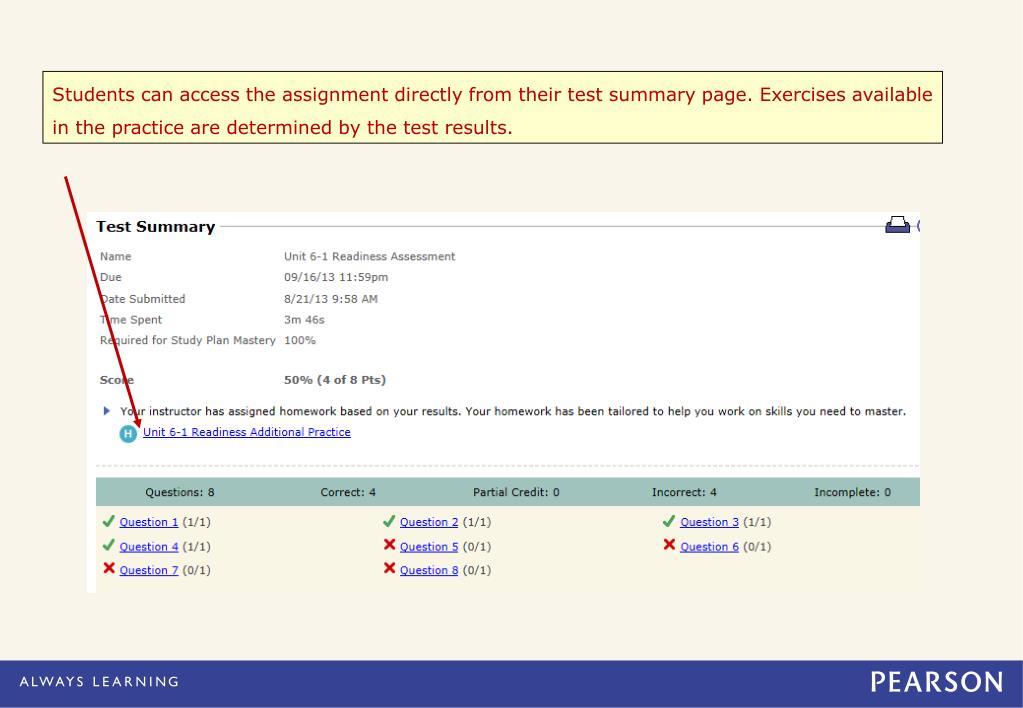Collapse the instructor homework message triangle
Screen dimensions: 1023x708
click(107, 411)
